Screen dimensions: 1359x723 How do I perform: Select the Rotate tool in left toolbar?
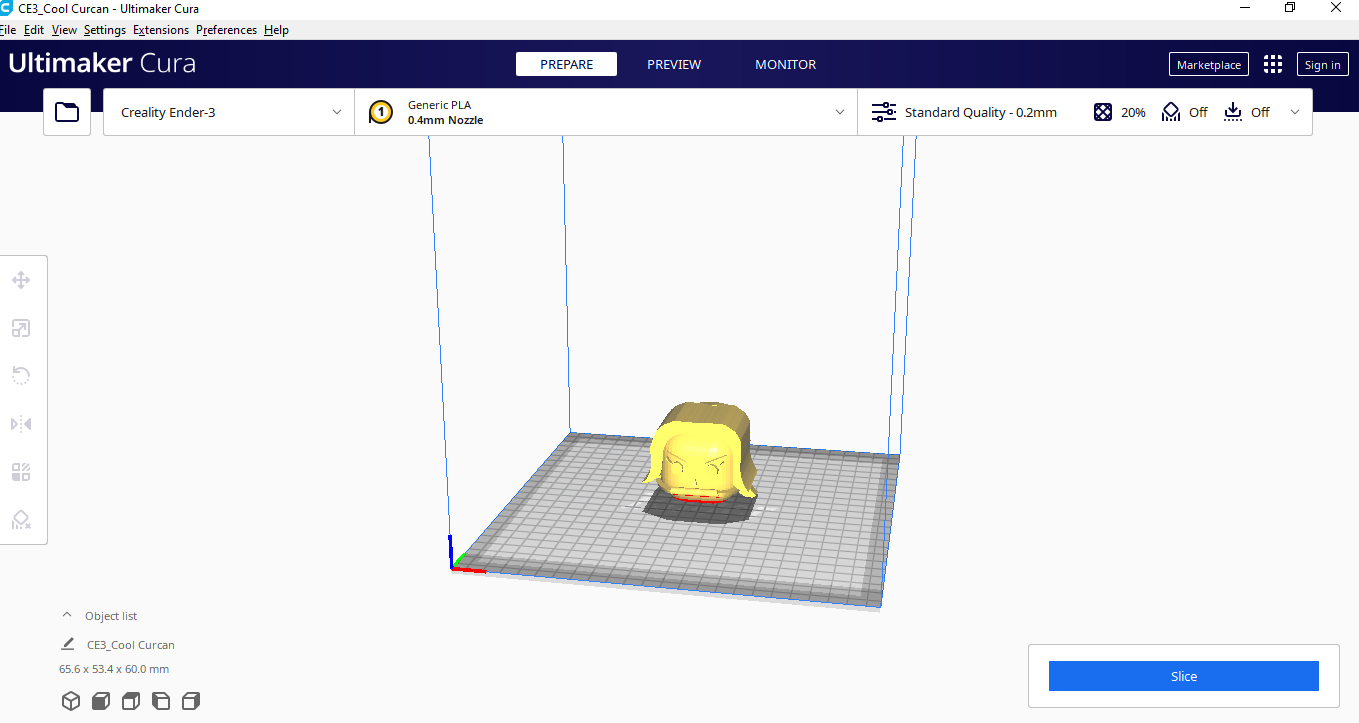(x=21, y=376)
